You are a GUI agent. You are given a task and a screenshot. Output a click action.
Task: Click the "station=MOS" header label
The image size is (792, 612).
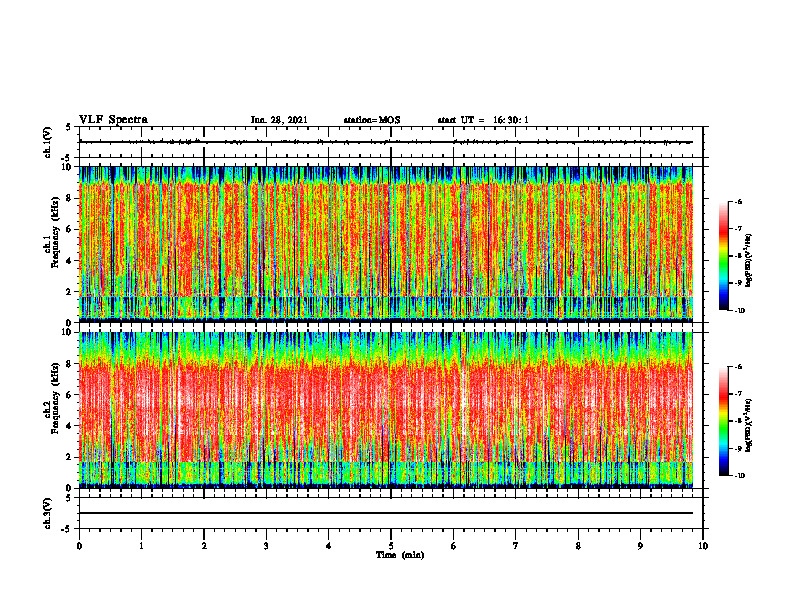coord(372,120)
